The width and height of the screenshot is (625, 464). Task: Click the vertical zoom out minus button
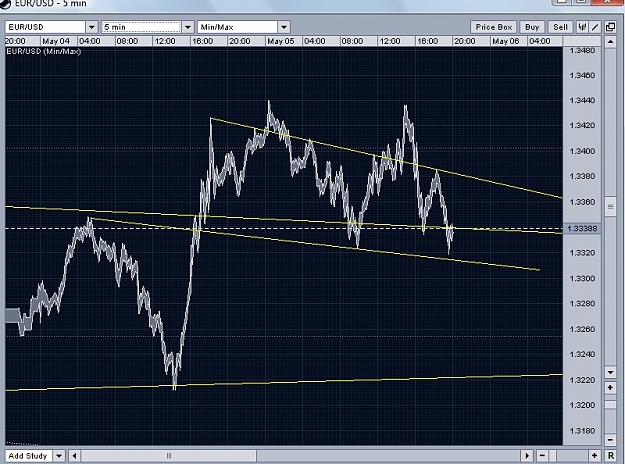[610, 440]
